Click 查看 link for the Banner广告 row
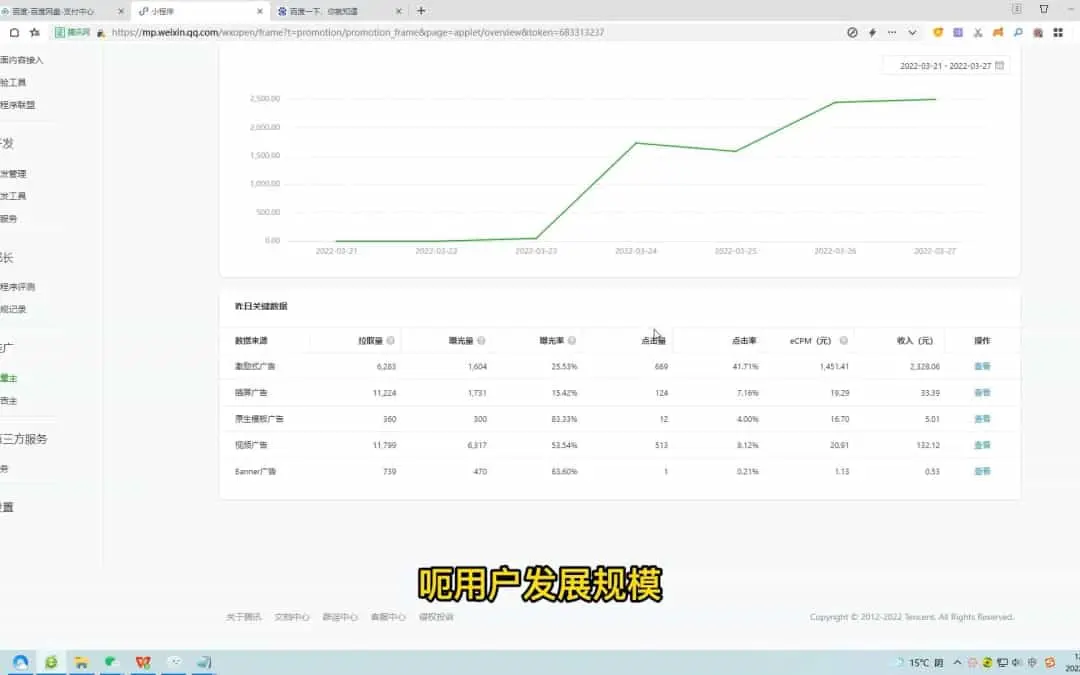The image size is (1080, 675). click(x=982, y=471)
